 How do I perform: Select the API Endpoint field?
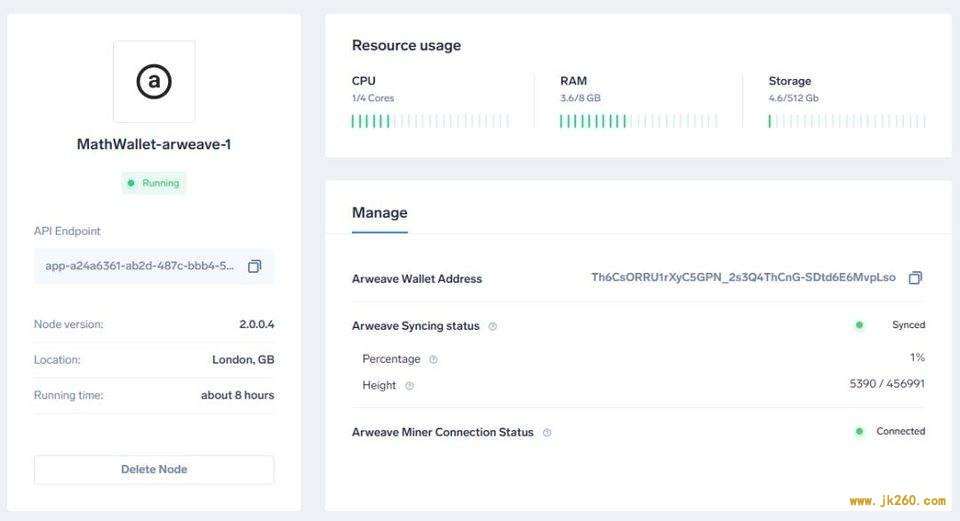154,266
